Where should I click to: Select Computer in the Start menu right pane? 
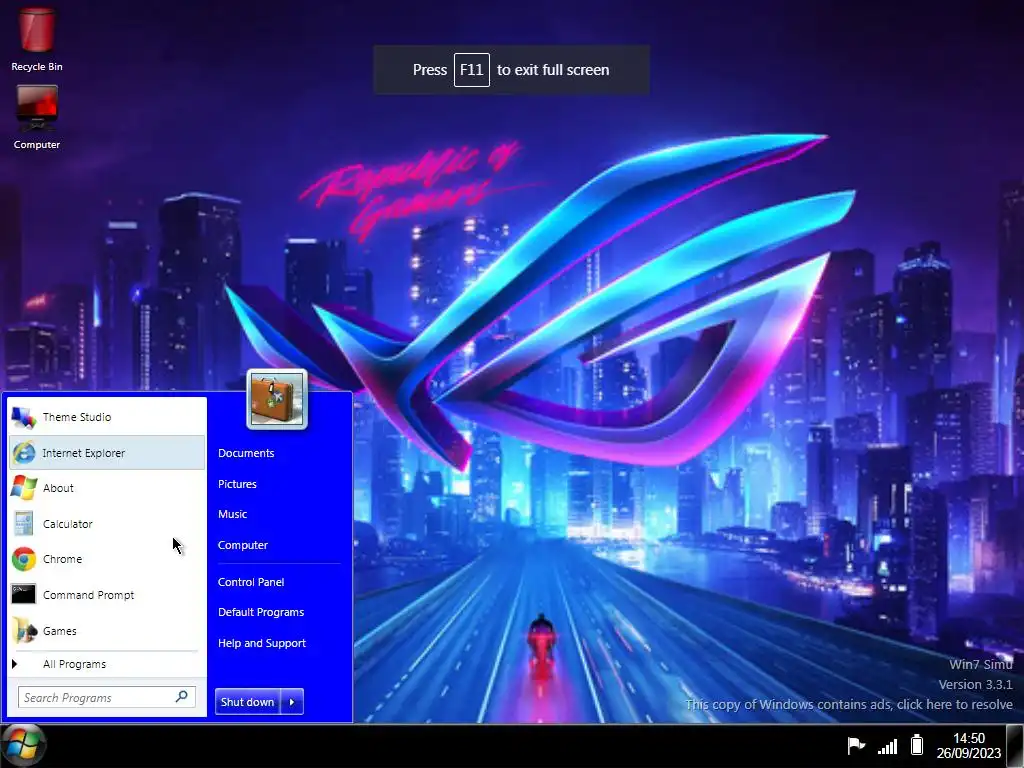[243, 545]
